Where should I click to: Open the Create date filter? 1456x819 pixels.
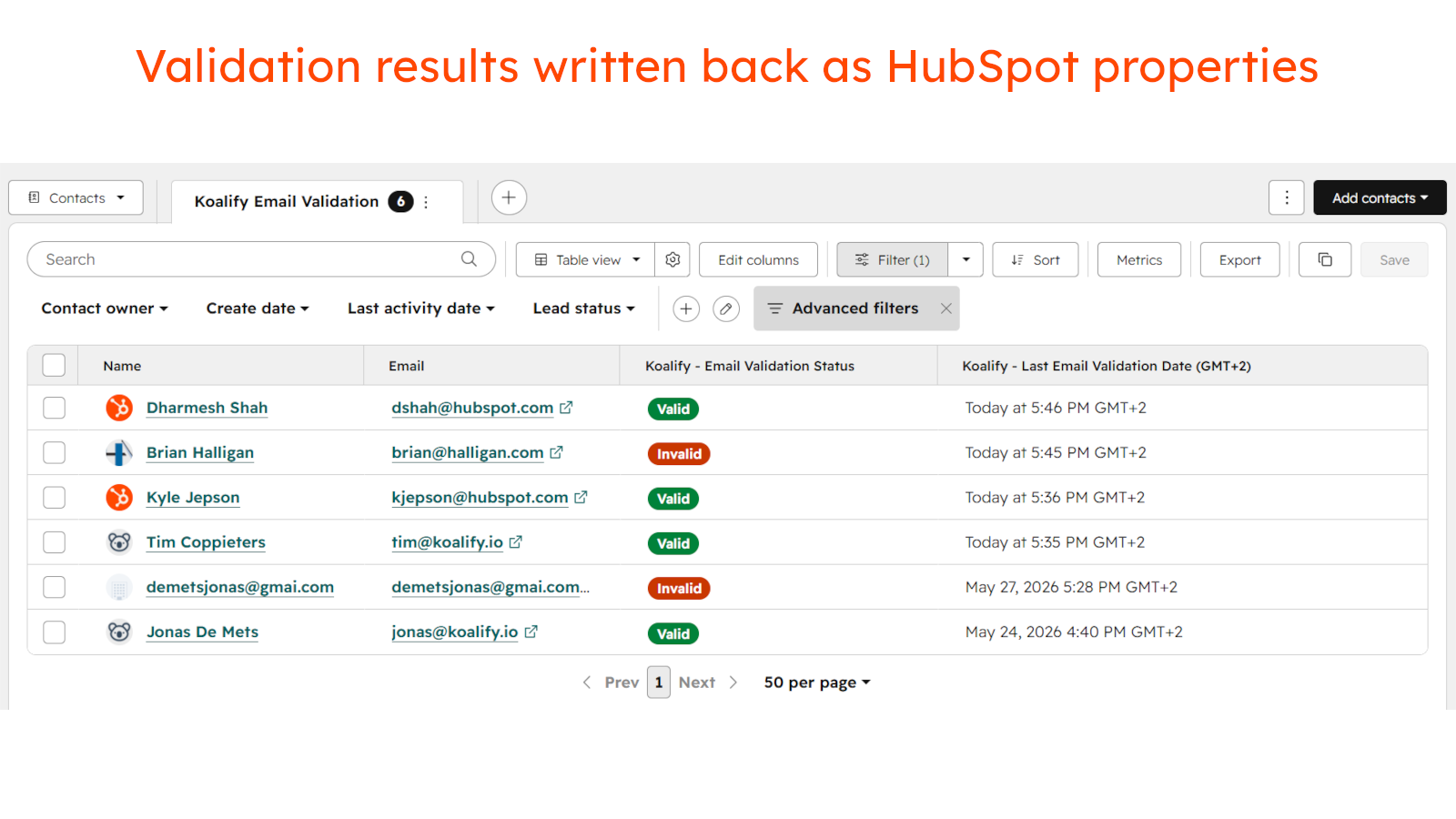click(258, 308)
